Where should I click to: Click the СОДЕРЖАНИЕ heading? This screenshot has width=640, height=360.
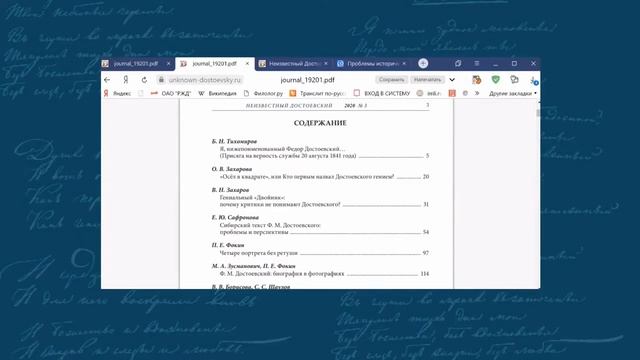[320, 123]
